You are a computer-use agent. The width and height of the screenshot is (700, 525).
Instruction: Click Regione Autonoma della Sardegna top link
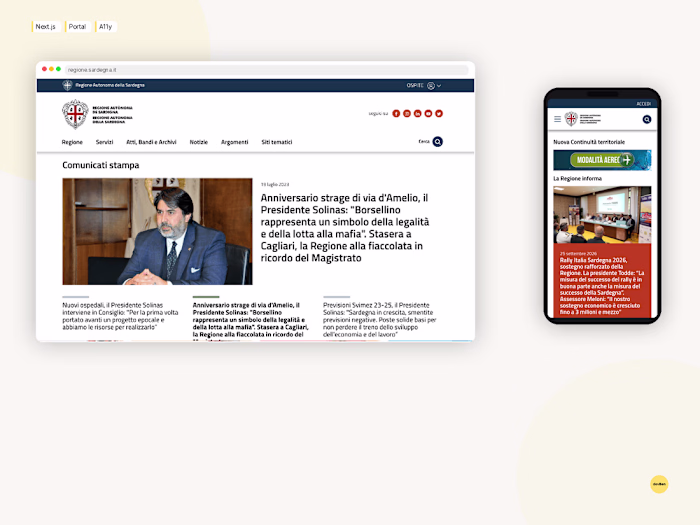coord(110,85)
